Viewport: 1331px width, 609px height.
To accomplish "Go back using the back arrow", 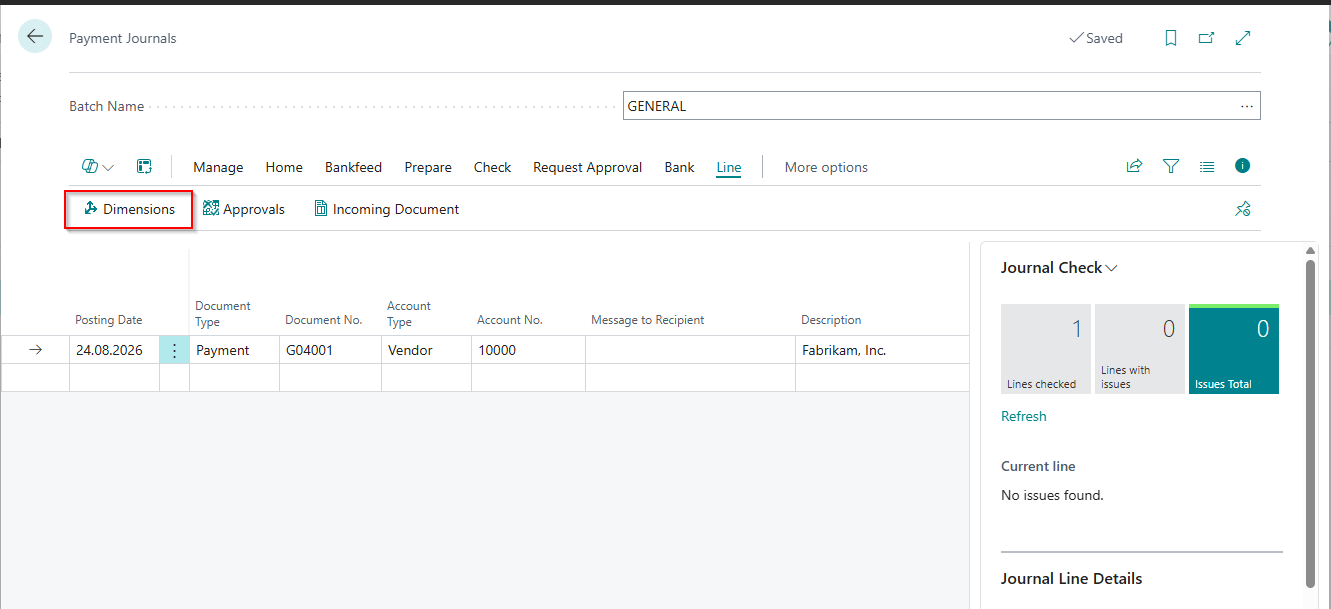I will pos(35,37).
